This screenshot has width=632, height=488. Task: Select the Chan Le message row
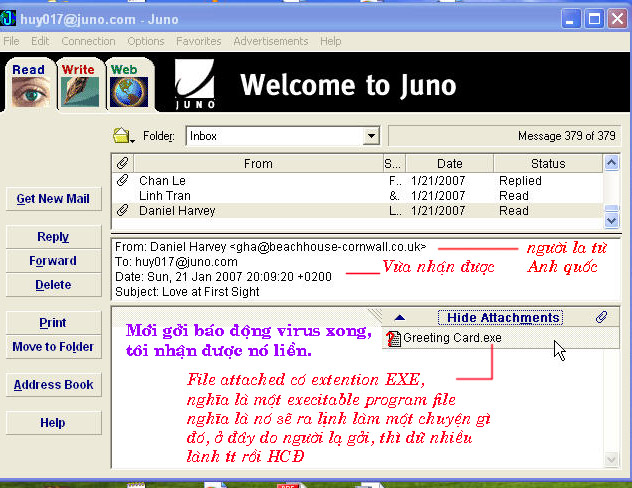point(358,181)
